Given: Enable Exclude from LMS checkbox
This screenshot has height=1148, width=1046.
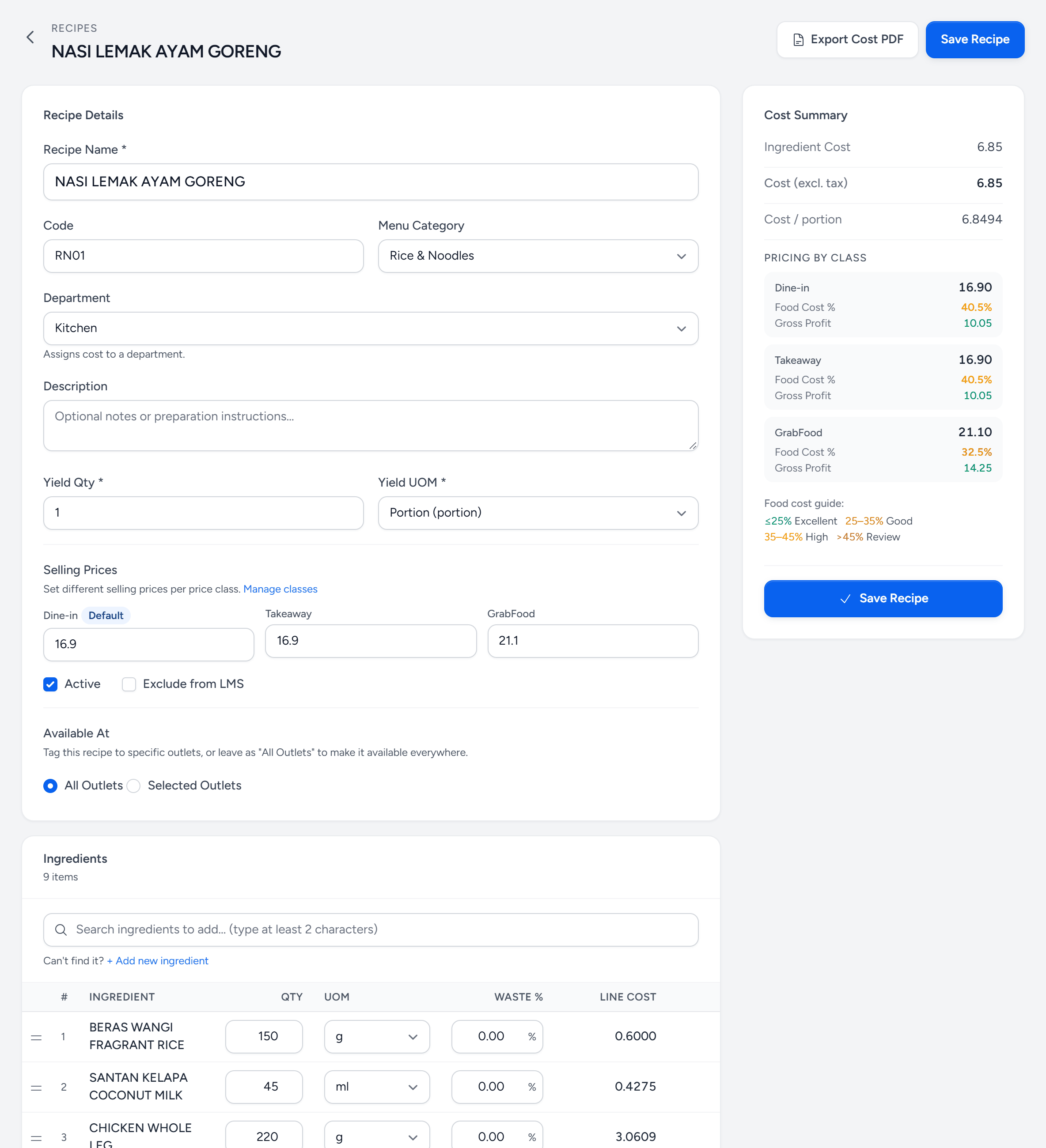Looking at the screenshot, I should coord(129,684).
